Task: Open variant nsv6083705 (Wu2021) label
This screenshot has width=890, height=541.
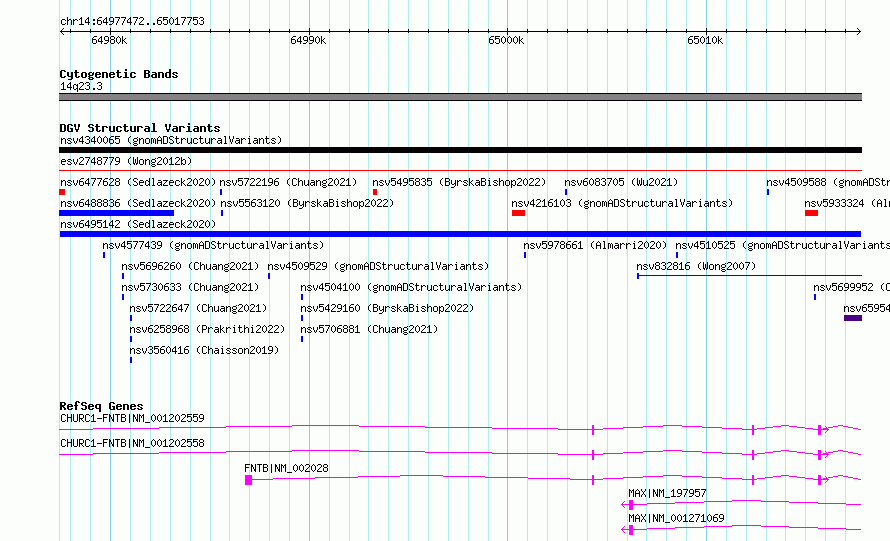Action: click(621, 182)
